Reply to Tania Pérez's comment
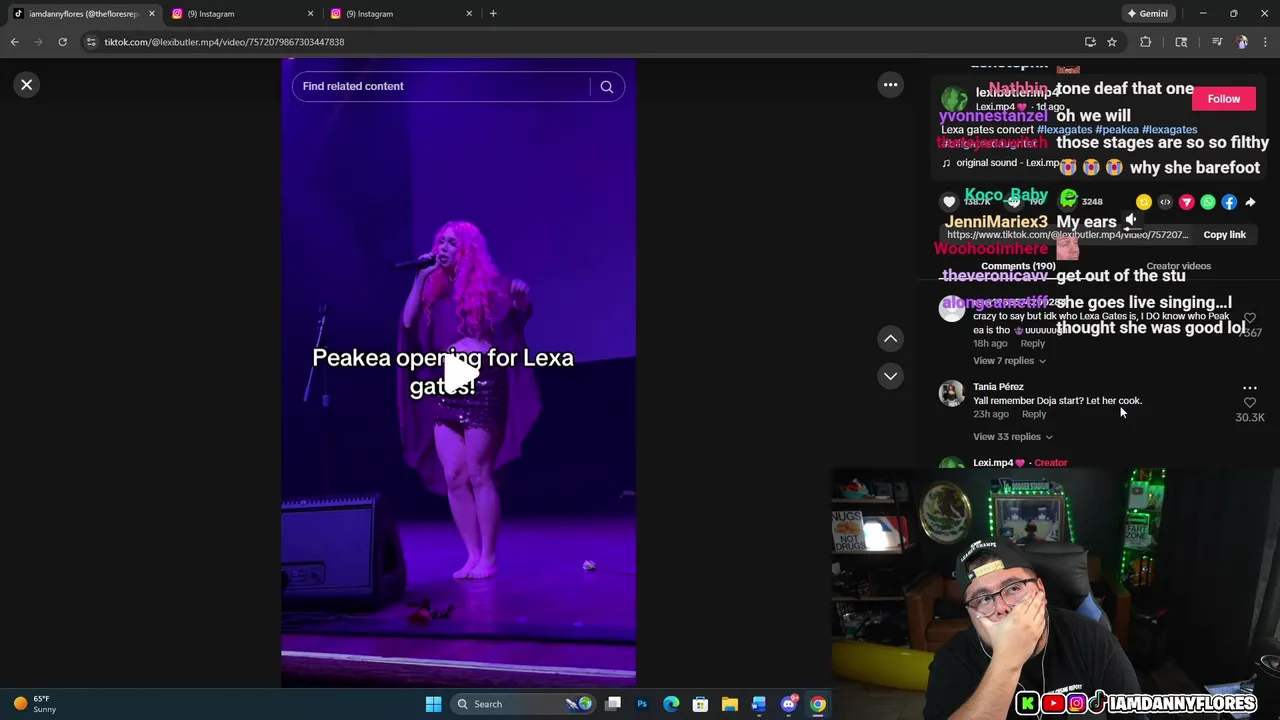This screenshot has width=1280, height=720. tap(1034, 414)
